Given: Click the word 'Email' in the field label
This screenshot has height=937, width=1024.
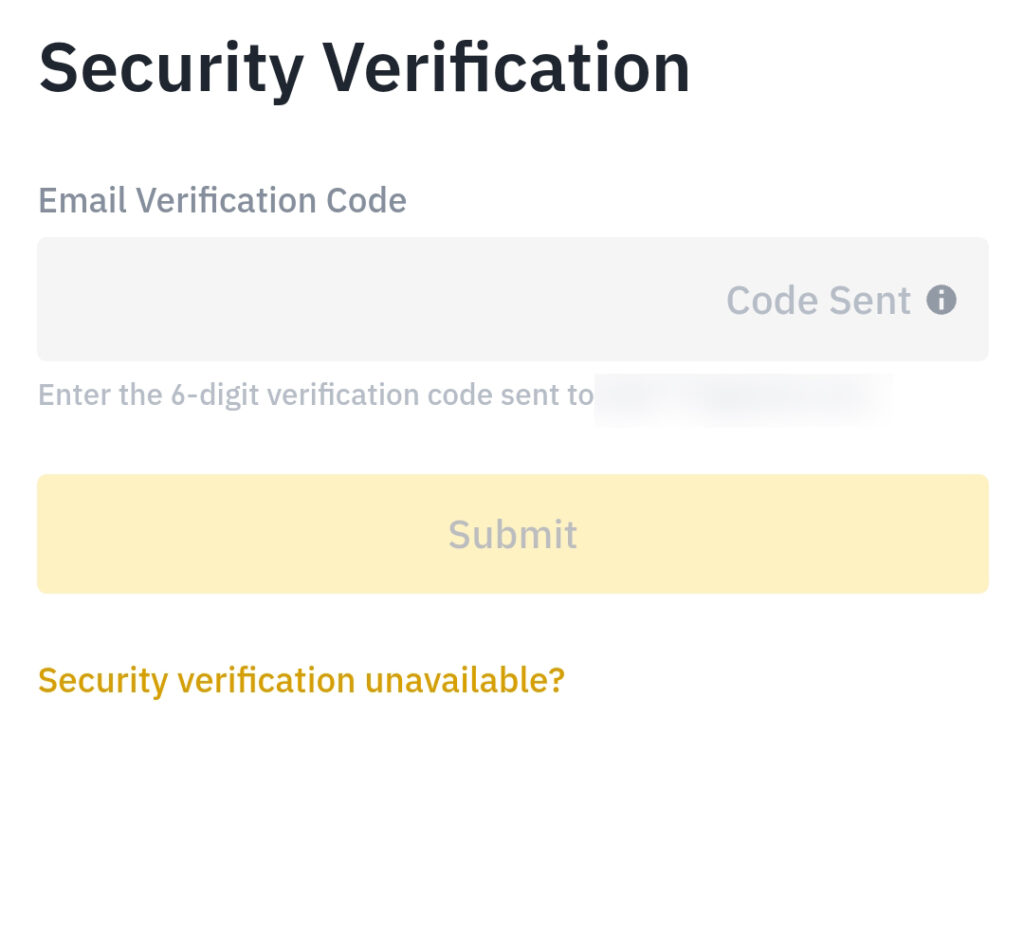Looking at the screenshot, I should pyautogui.click(x=82, y=200).
